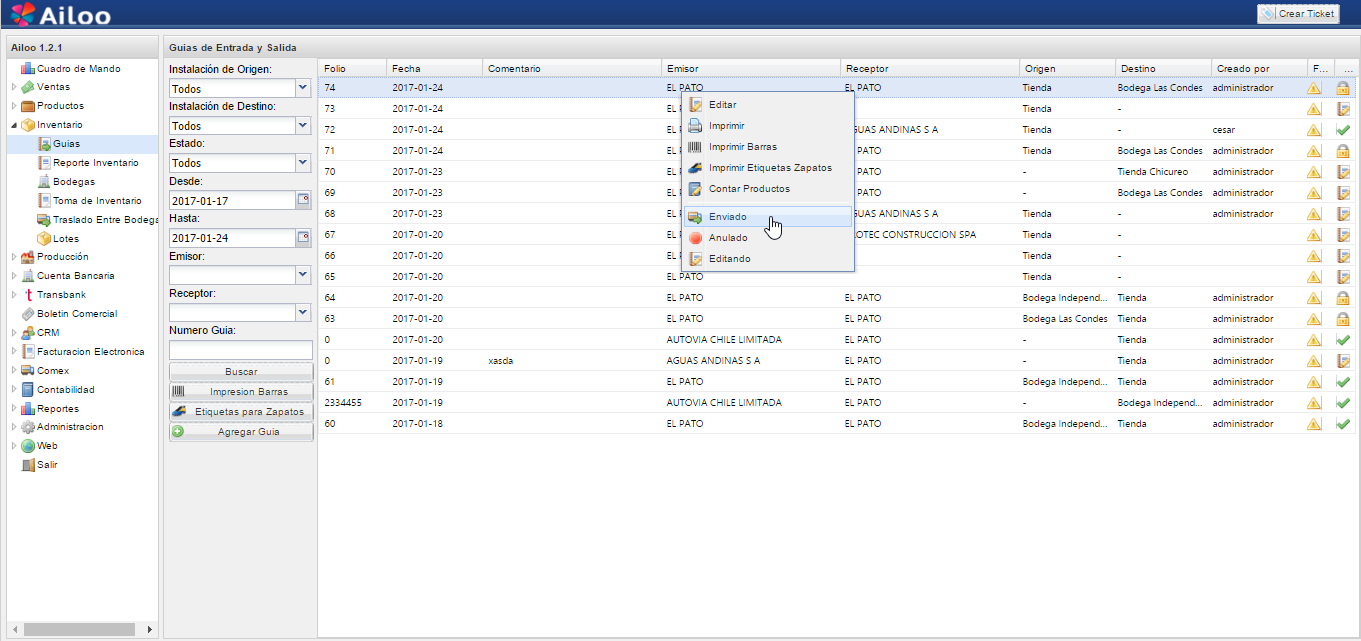Screen dimensions: 1361x641
Task: Click lock icon on folio 63 row
Action: click(x=1343, y=319)
